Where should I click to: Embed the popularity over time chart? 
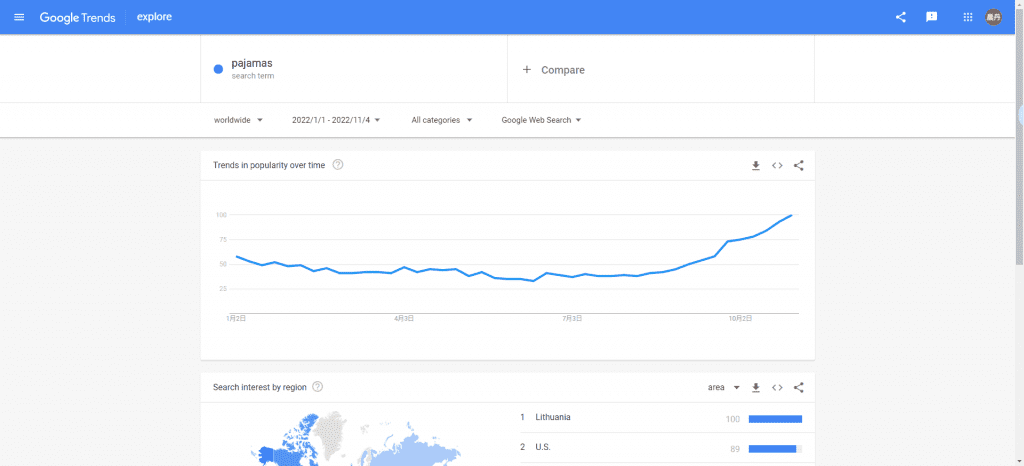(777, 165)
